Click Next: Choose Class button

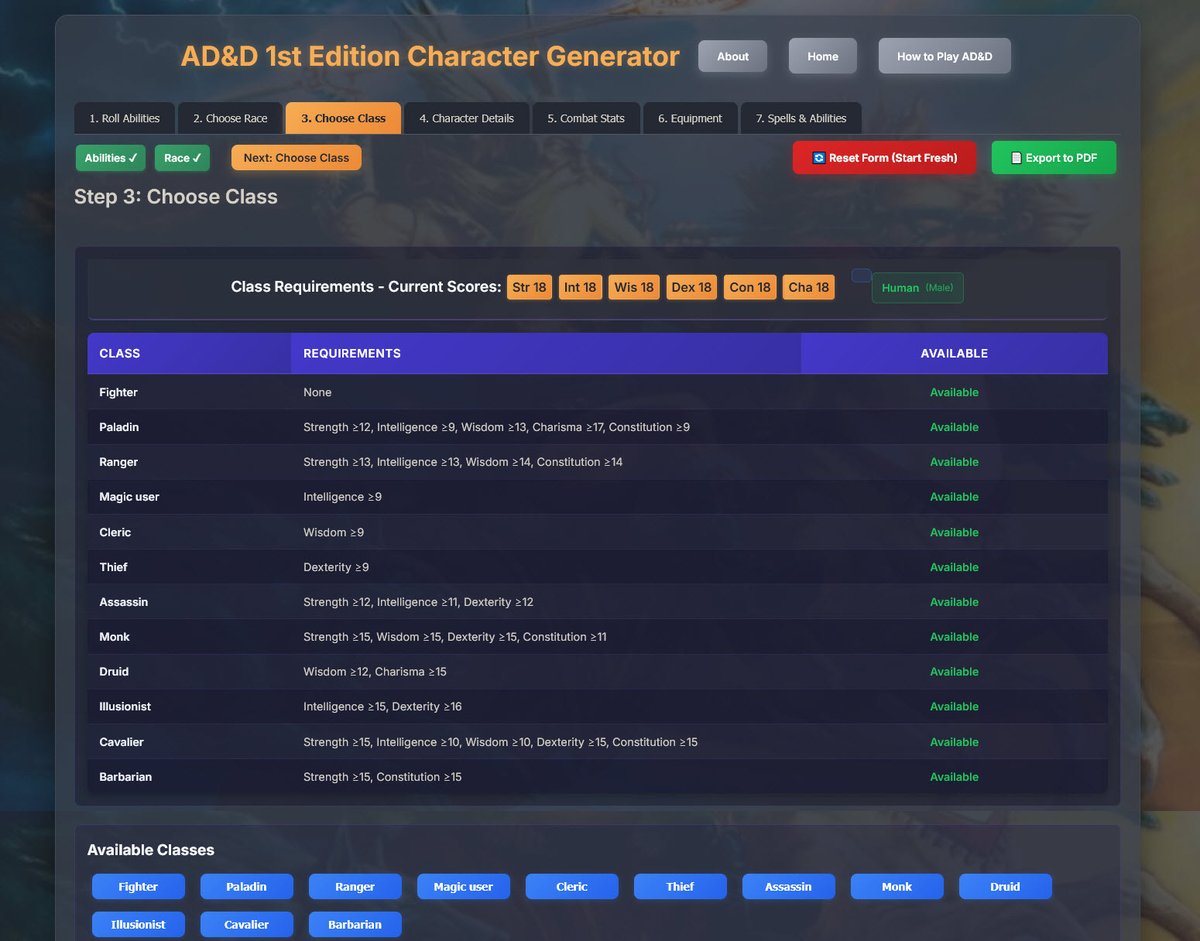pos(296,158)
